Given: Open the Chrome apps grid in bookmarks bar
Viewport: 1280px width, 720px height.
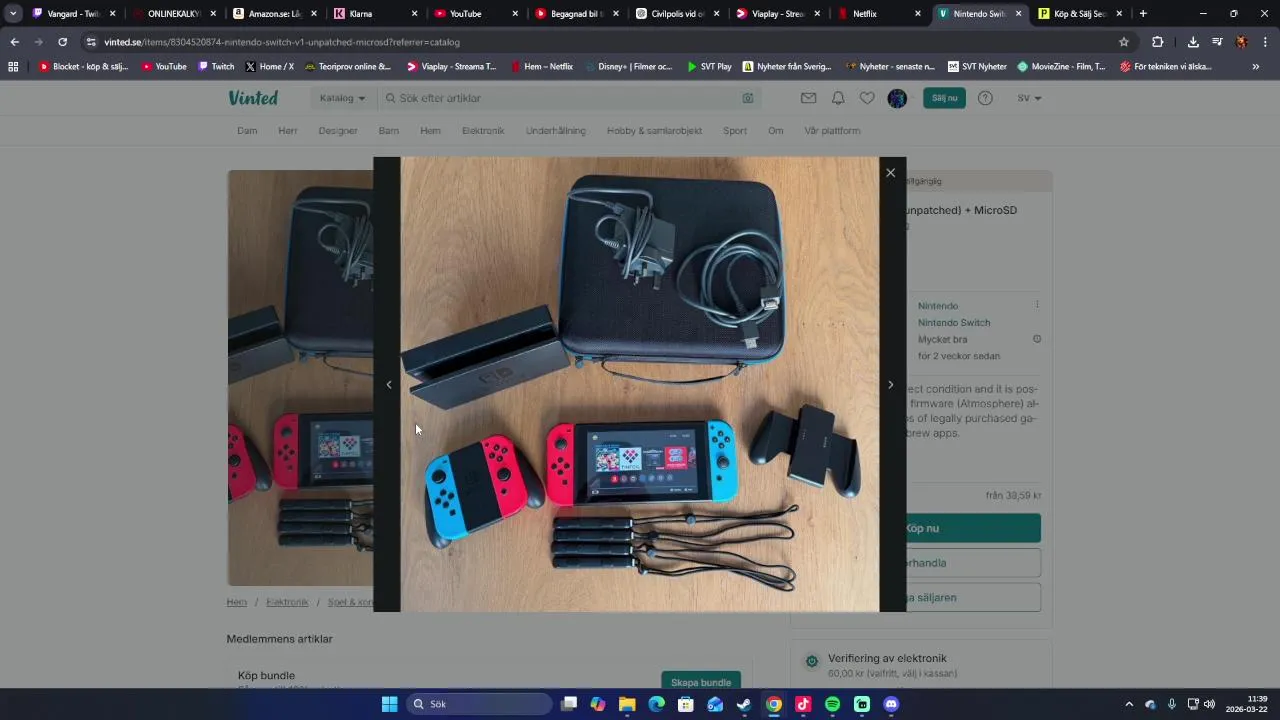Looking at the screenshot, I should click(13, 67).
